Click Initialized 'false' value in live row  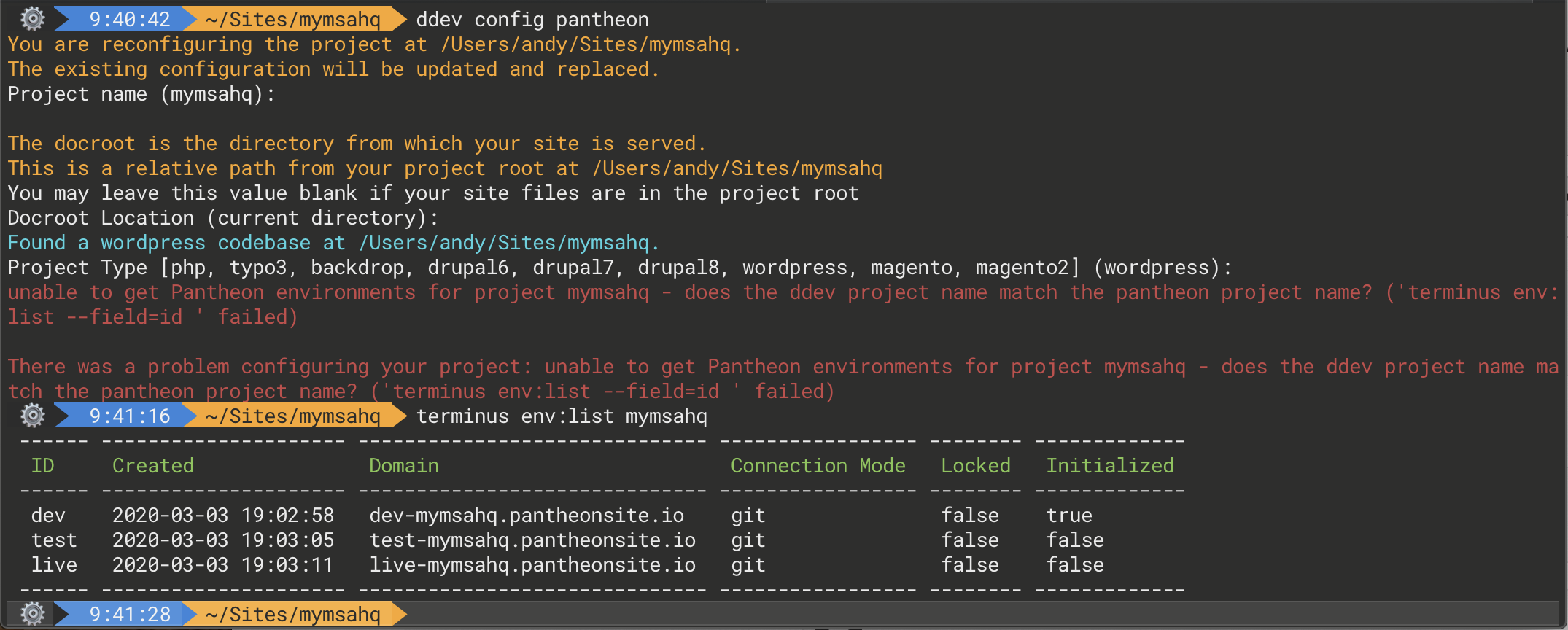click(x=1075, y=564)
